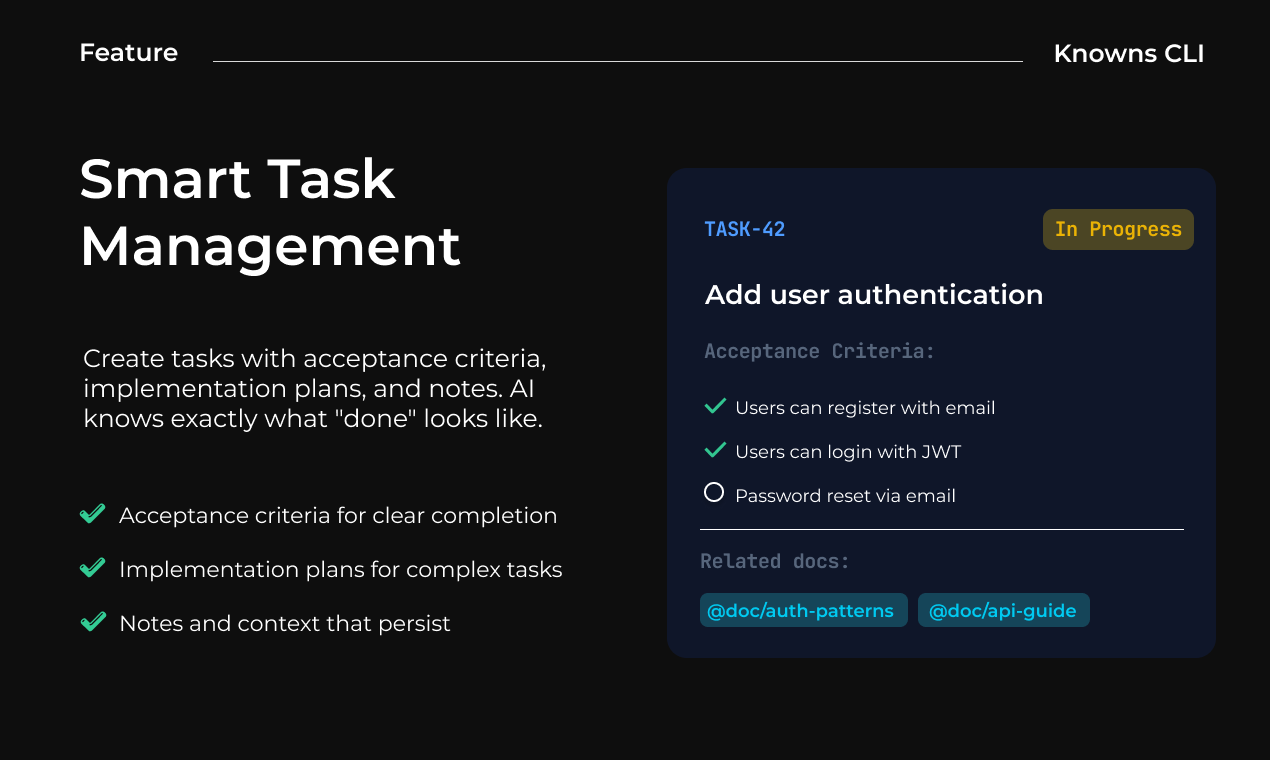
Task: Click the yellow 'In Progress' status badge
Action: point(1118,229)
